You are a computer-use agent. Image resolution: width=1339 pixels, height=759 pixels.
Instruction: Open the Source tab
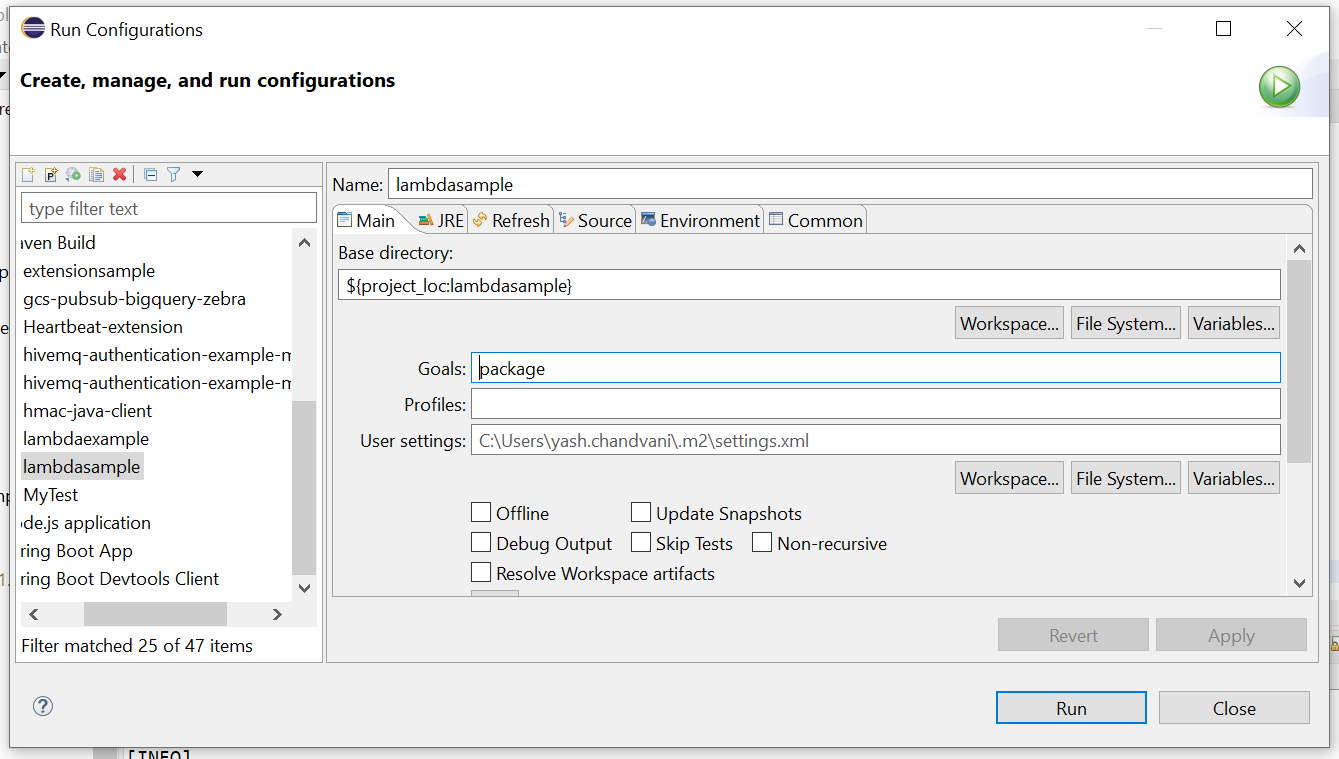tap(596, 221)
